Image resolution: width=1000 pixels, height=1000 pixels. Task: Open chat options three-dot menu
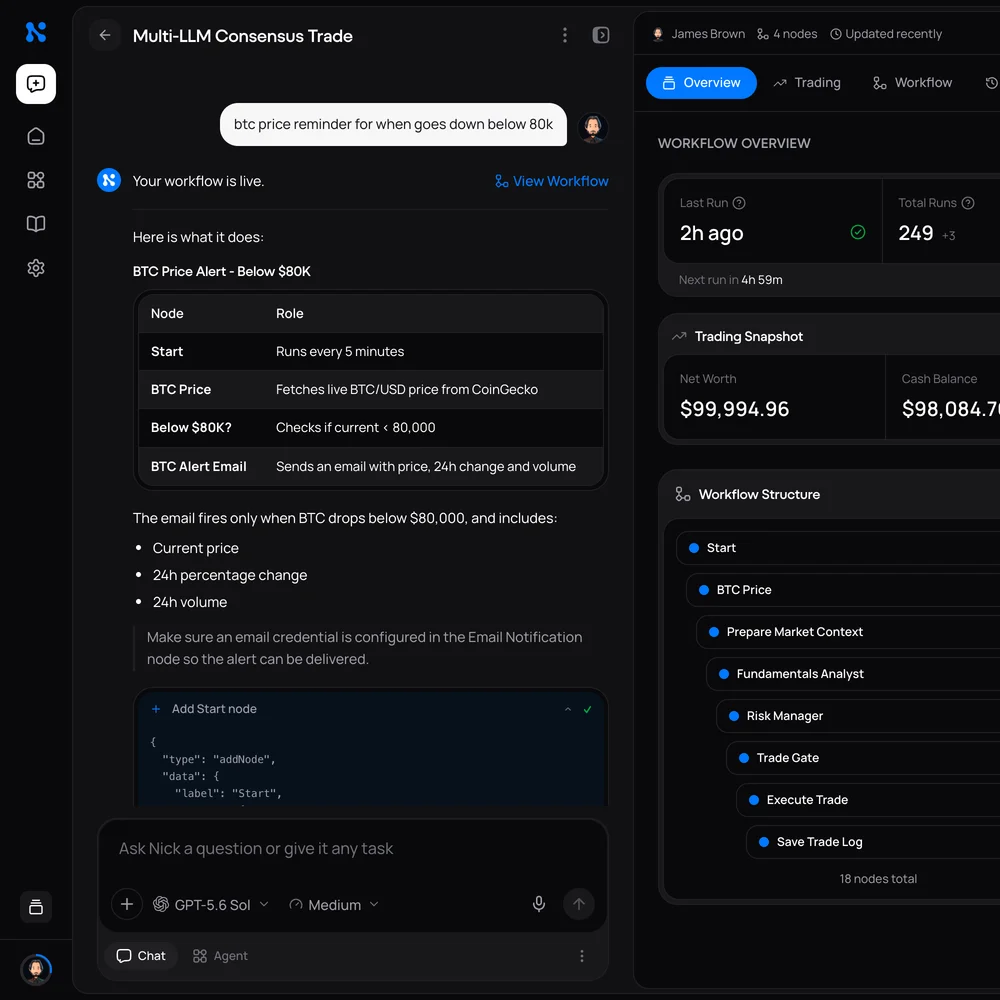[564, 35]
